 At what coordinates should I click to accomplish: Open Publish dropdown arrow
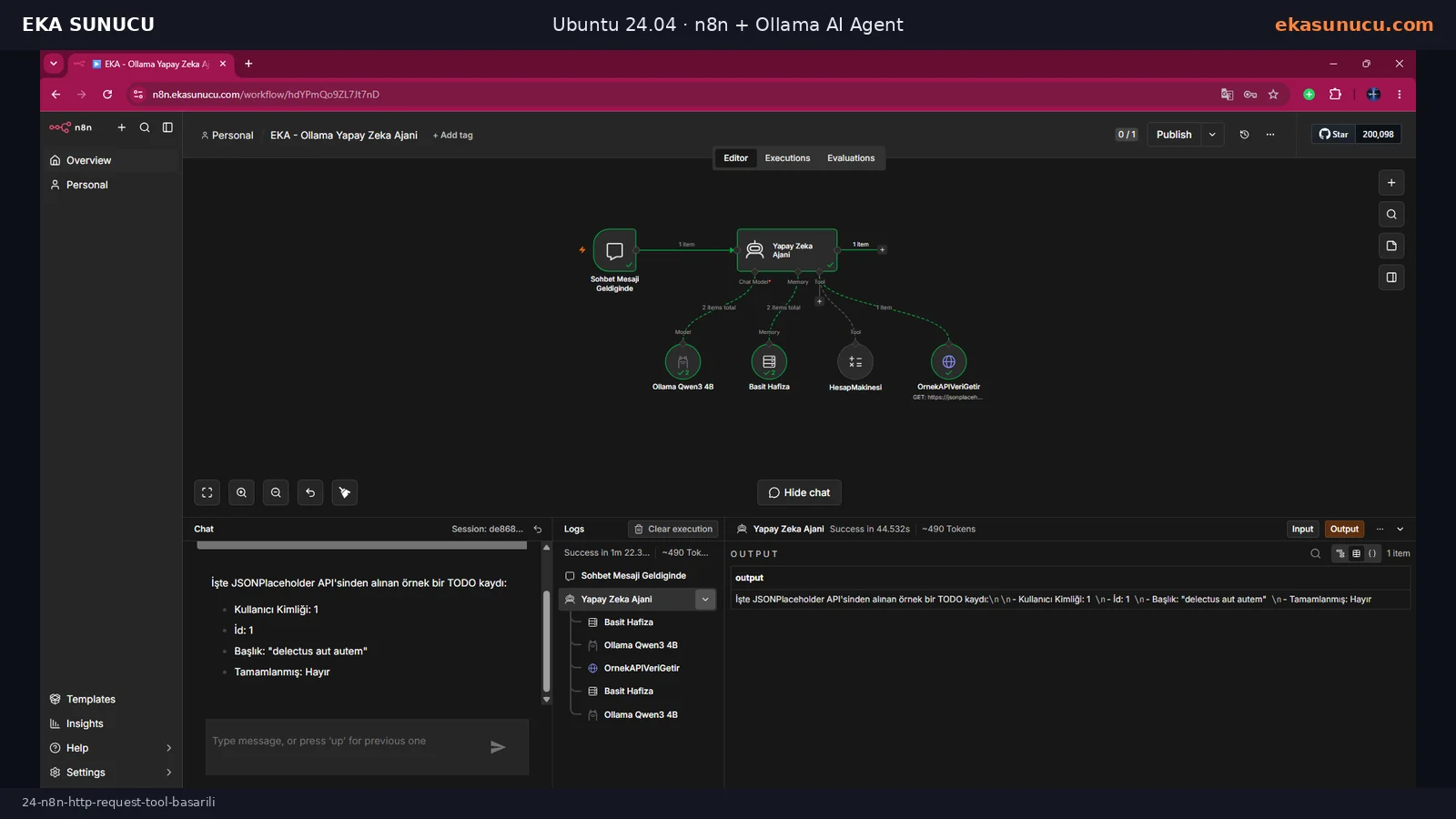pyautogui.click(x=1212, y=135)
